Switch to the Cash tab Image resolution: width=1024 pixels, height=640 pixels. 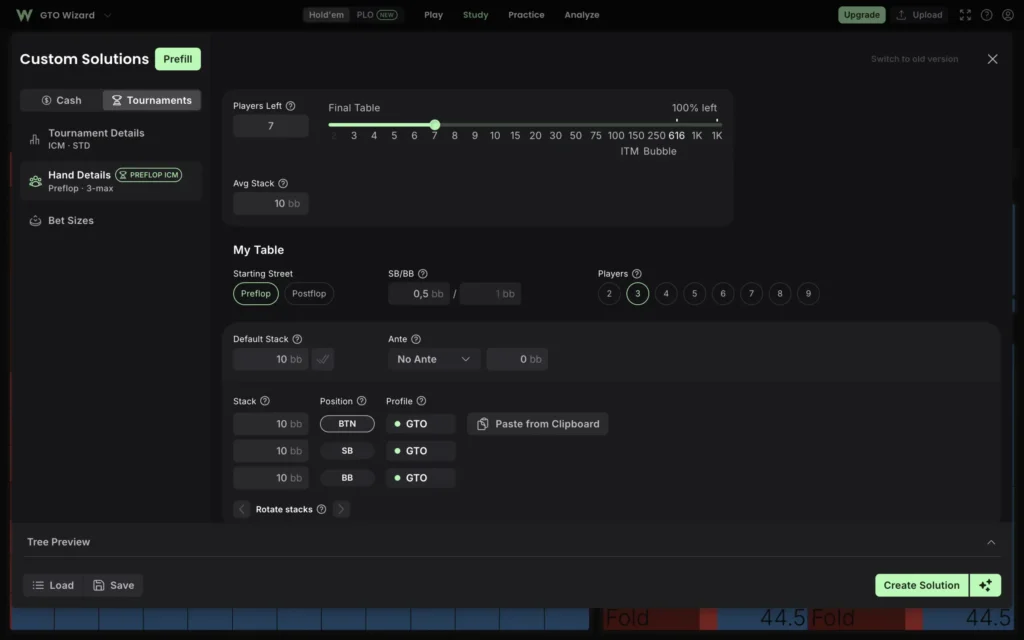[61, 100]
